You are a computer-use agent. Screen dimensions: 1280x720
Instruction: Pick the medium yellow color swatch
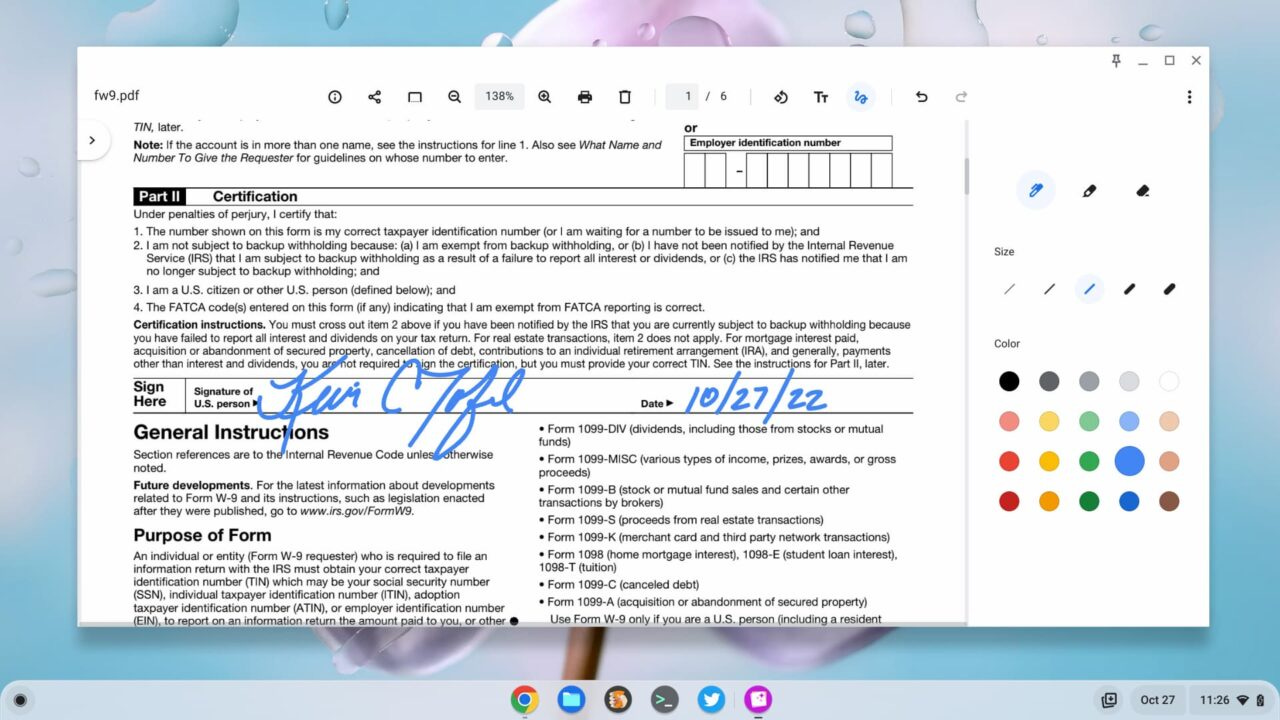pyautogui.click(x=1049, y=461)
